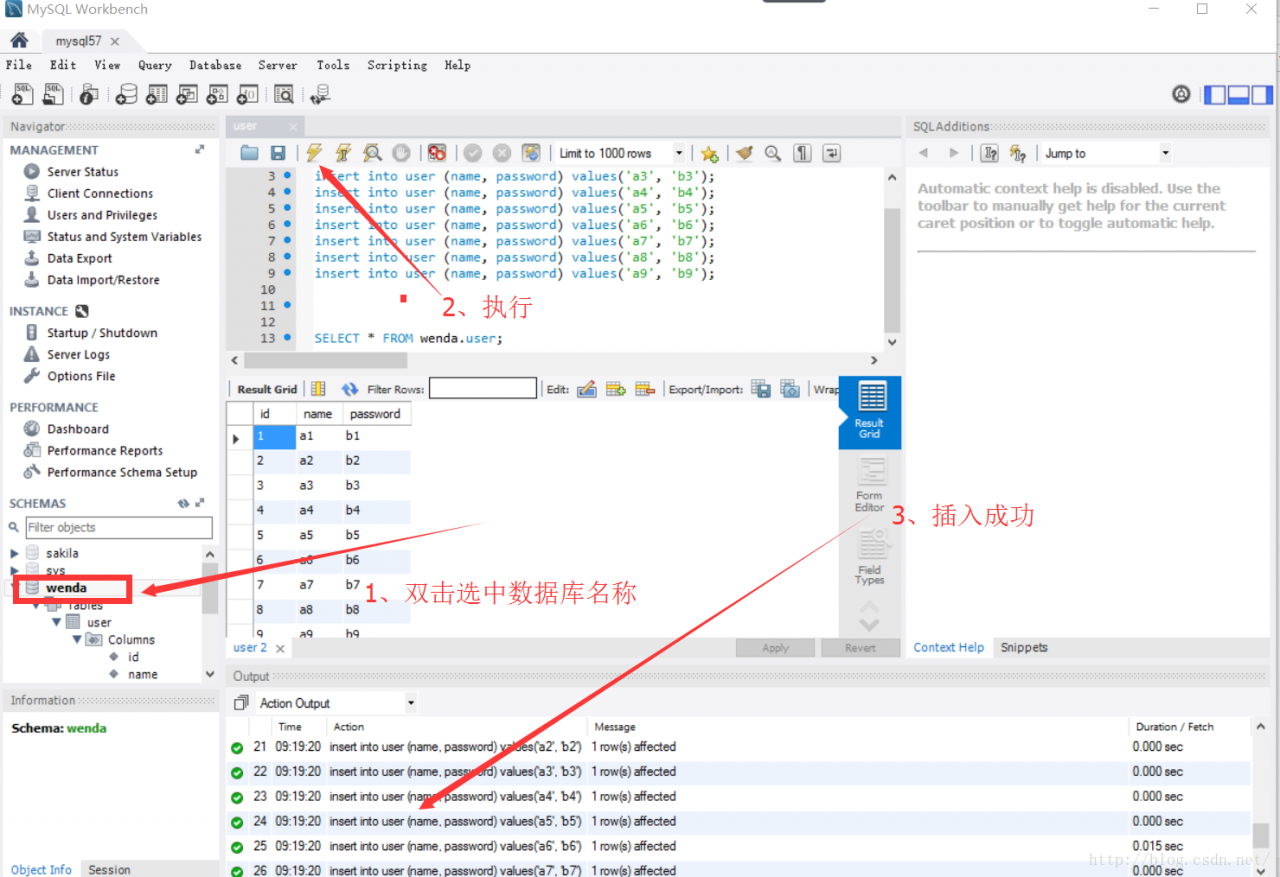Viewport: 1280px width, 877px height.
Task: Click the Apply button
Action: click(774, 647)
